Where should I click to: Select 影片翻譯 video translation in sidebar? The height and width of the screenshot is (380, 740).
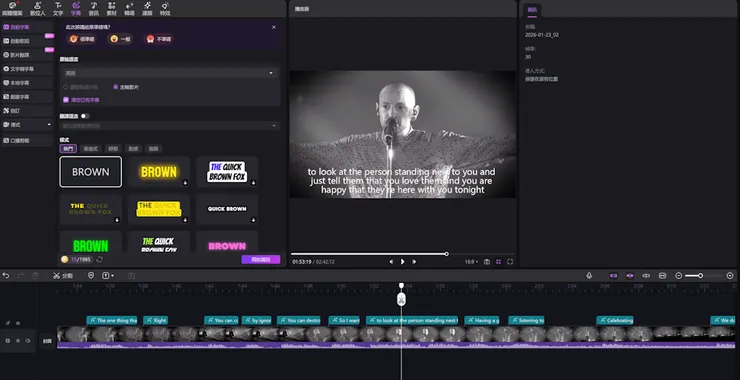(27, 55)
